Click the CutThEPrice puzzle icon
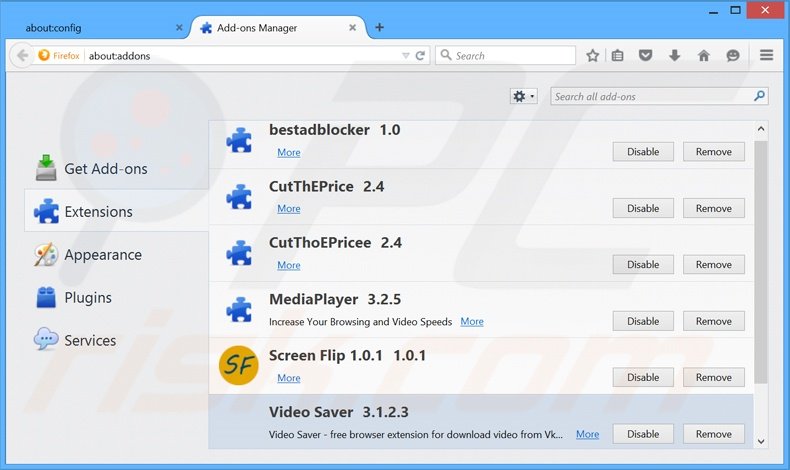The image size is (790, 470). point(239,196)
